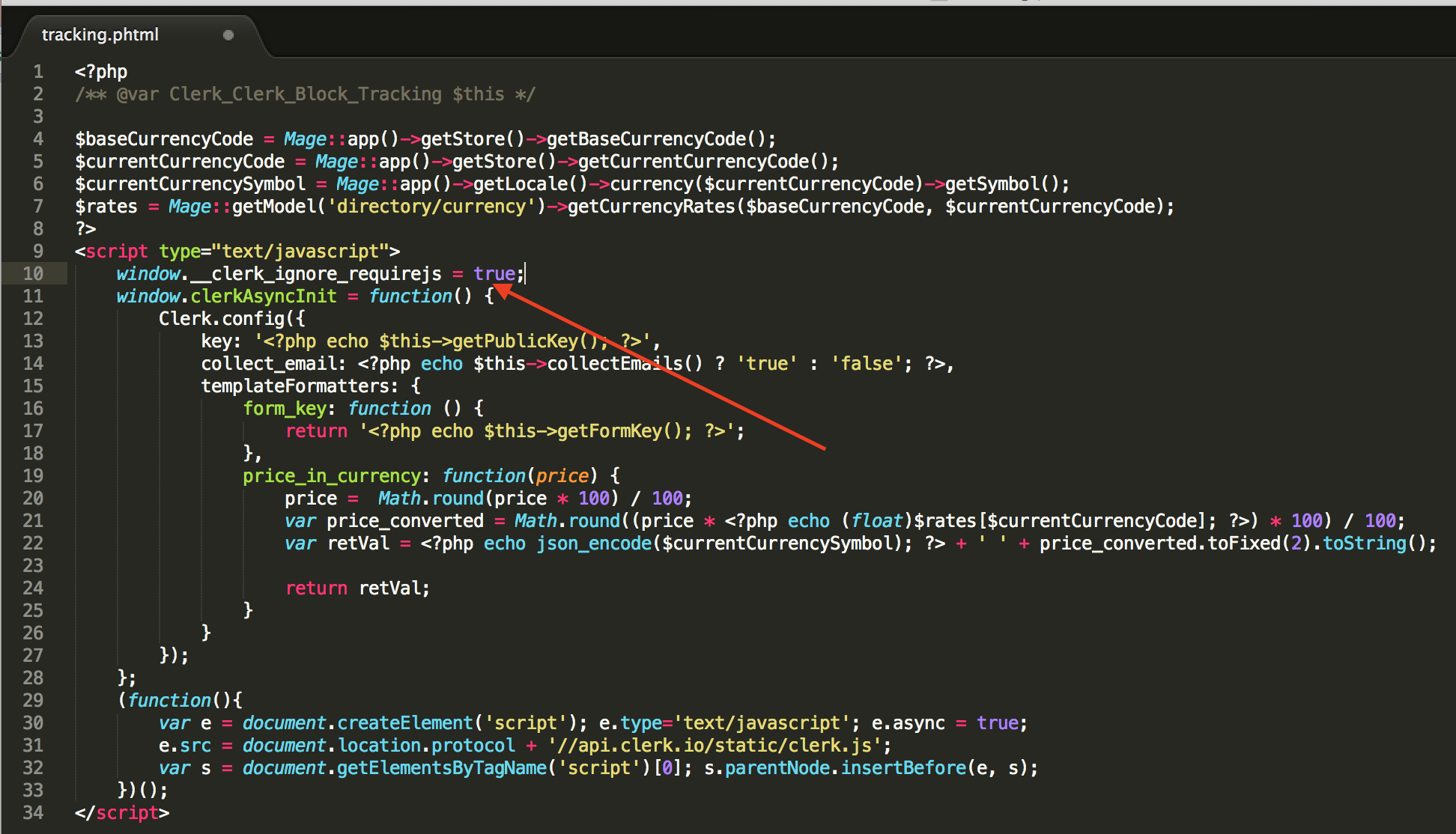Click the '//api.clerk.io/static/clerk.js' URL string
Viewport: 1456px width, 834px height.
715,746
